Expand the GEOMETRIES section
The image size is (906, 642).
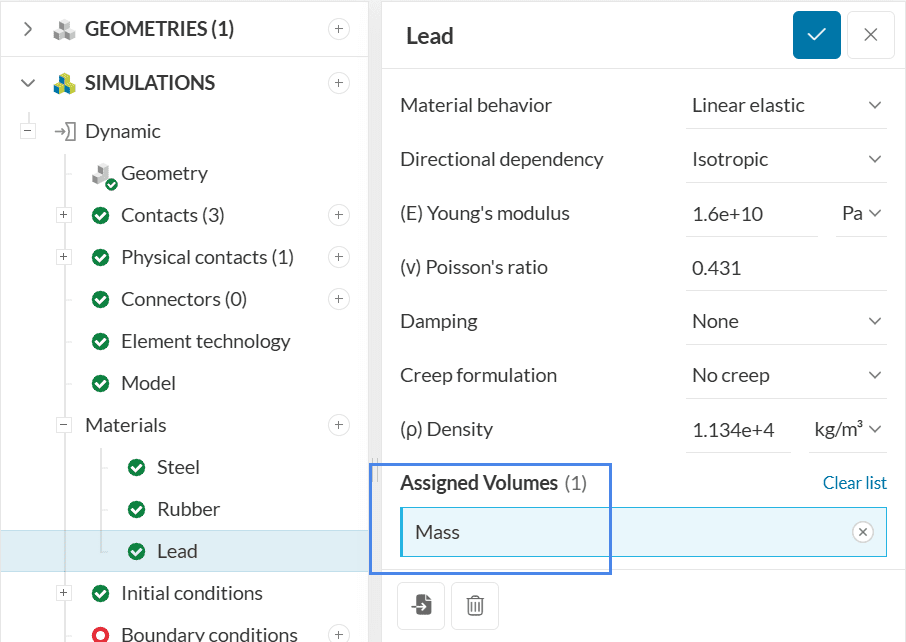(28, 29)
